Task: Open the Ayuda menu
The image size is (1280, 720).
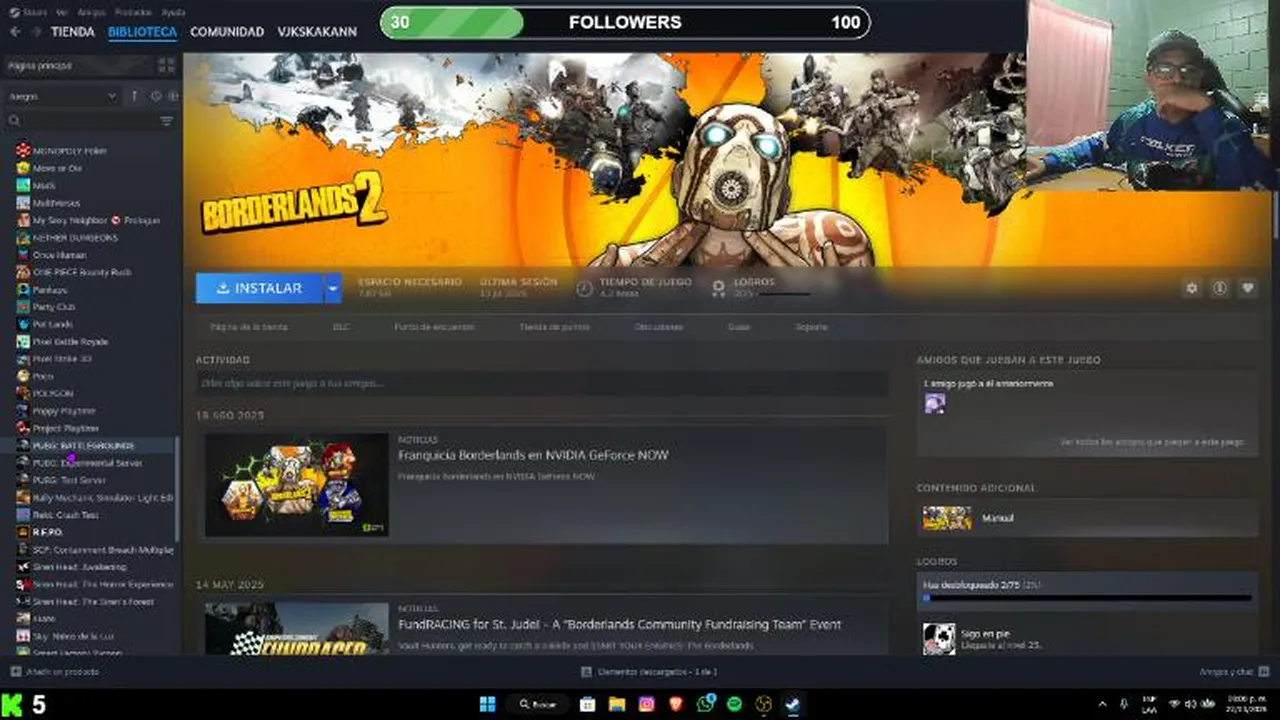Action: click(173, 12)
